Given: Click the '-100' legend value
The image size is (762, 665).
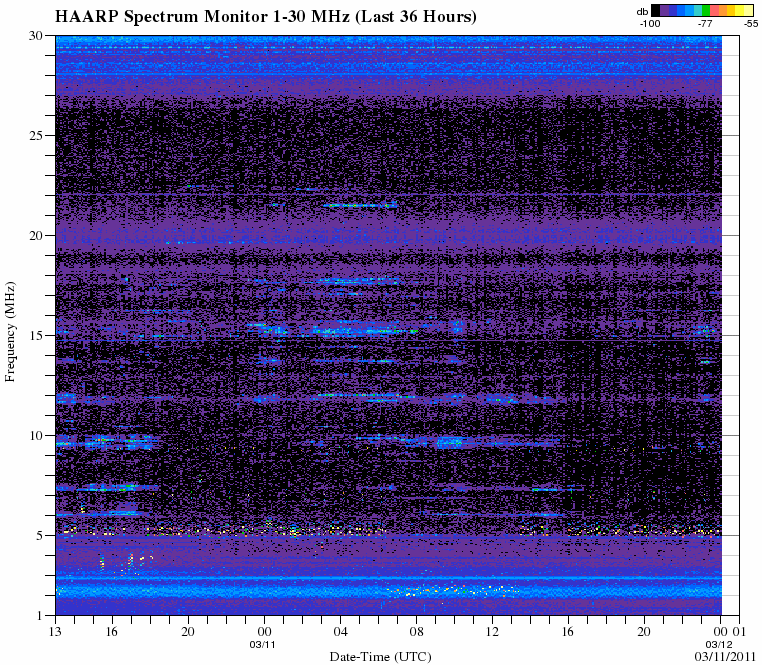Looking at the screenshot, I should tap(650, 23).
